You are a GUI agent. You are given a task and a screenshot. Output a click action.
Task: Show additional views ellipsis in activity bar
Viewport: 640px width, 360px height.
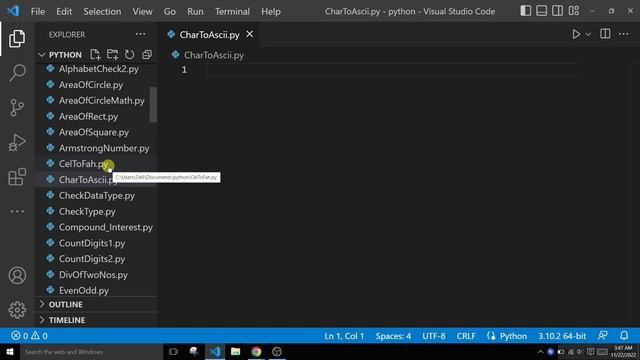(17, 211)
